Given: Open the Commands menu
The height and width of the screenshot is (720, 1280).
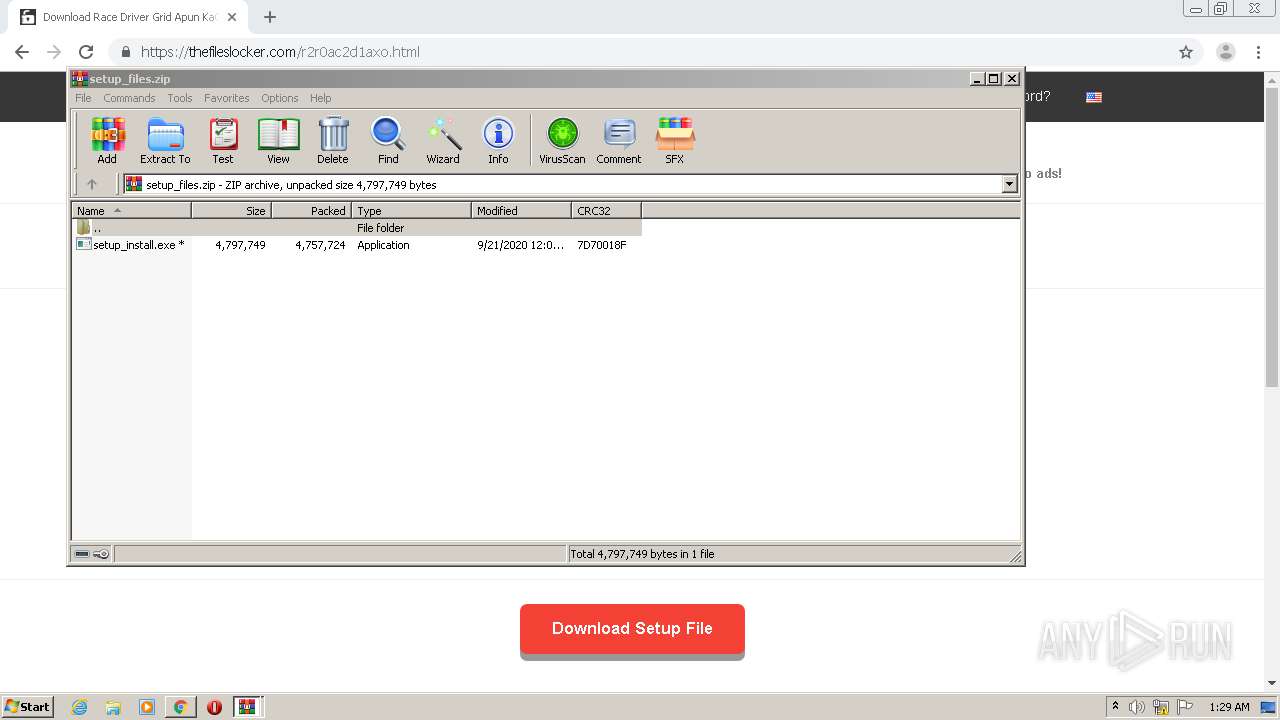Looking at the screenshot, I should 129,98.
